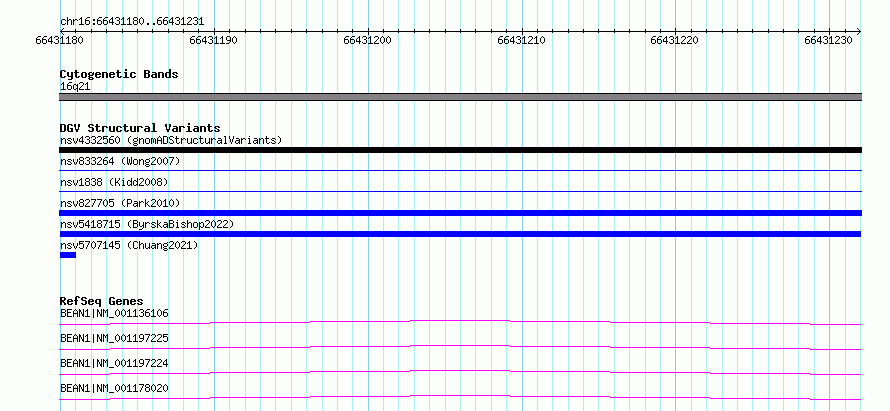Click ruler position 66431210
890x411 pixels.
click(521, 40)
